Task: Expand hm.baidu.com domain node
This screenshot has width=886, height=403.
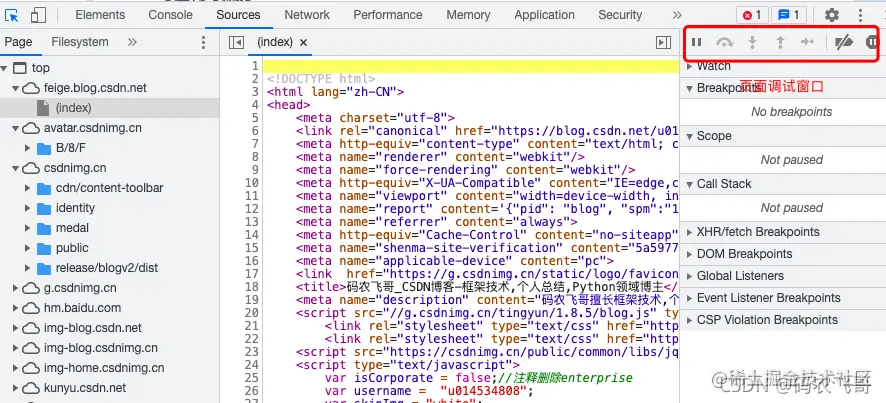Action: pyautogui.click(x=15, y=308)
